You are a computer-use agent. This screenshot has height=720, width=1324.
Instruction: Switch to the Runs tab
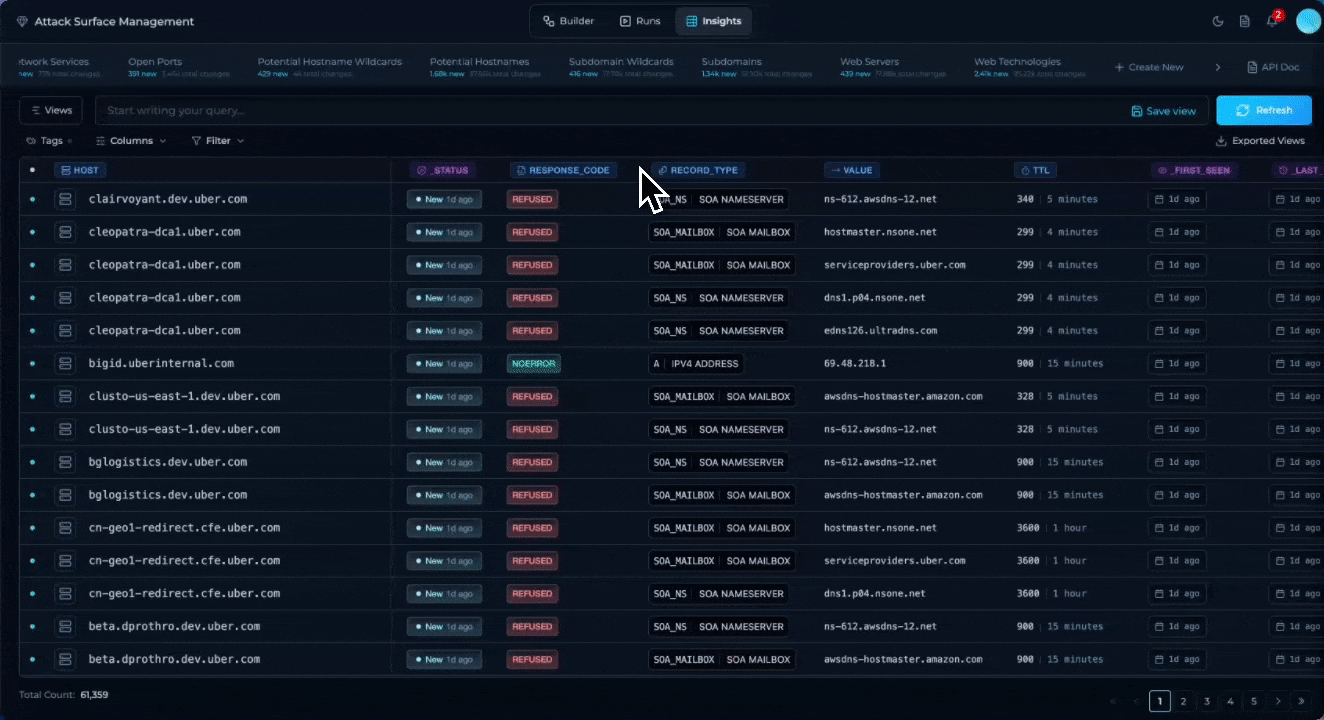pyautogui.click(x=640, y=21)
